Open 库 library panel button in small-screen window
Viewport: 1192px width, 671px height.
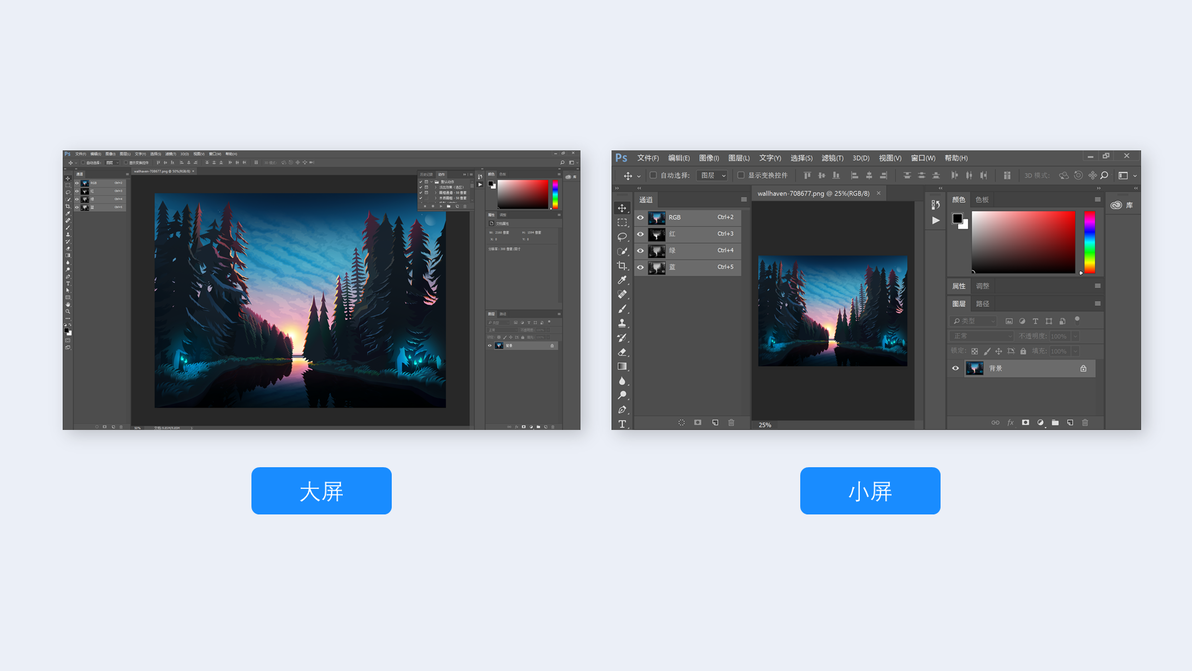click(1122, 205)
